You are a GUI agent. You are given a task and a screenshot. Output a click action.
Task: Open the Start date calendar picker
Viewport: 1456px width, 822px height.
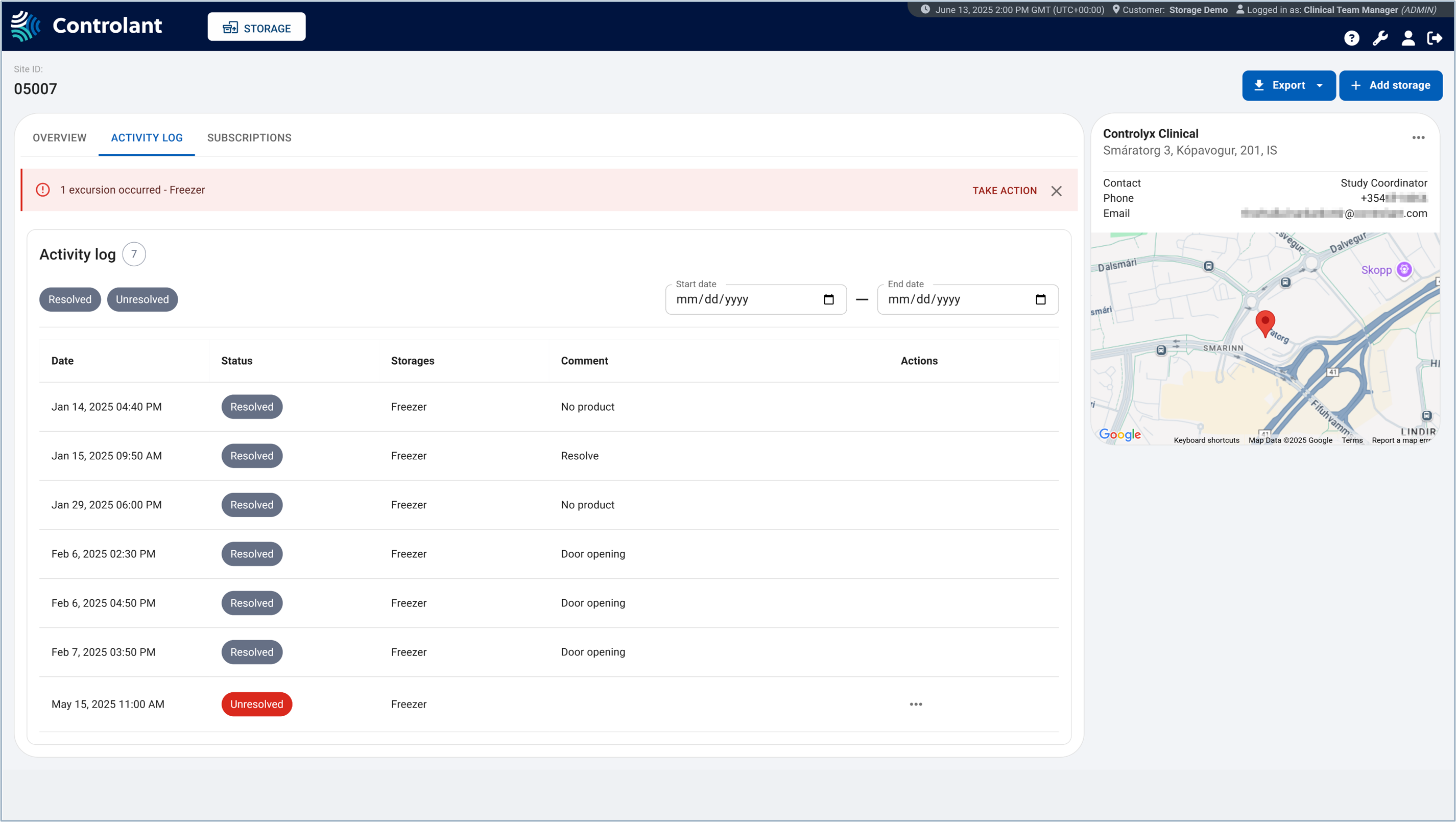click(829, 299)
